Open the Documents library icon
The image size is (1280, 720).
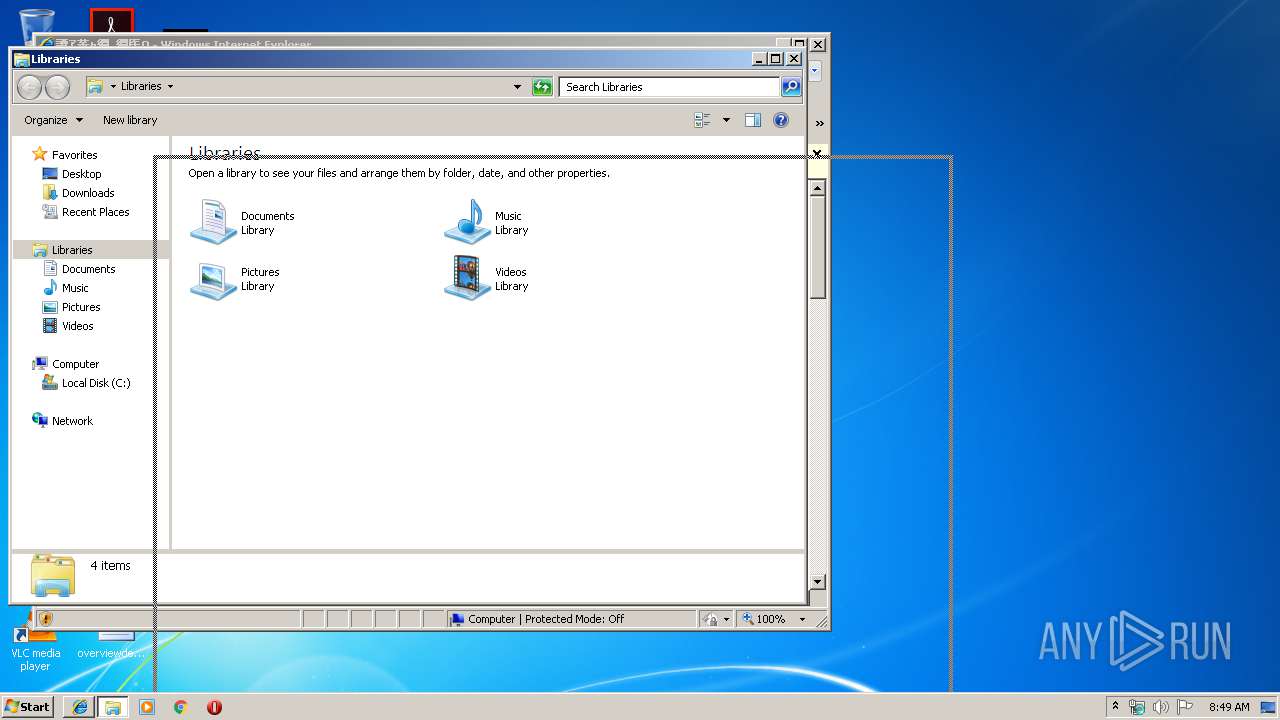pyautogui.click(x=213, y=222)
